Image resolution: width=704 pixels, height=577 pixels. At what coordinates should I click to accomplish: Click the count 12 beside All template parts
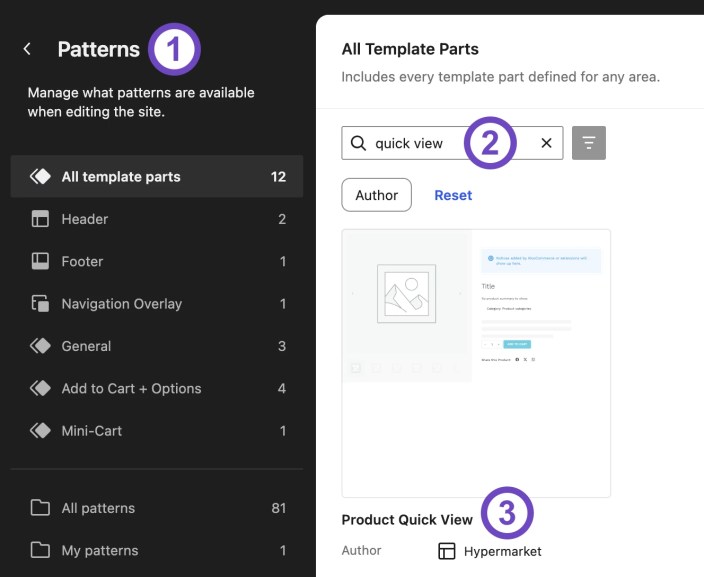[278, 177]
